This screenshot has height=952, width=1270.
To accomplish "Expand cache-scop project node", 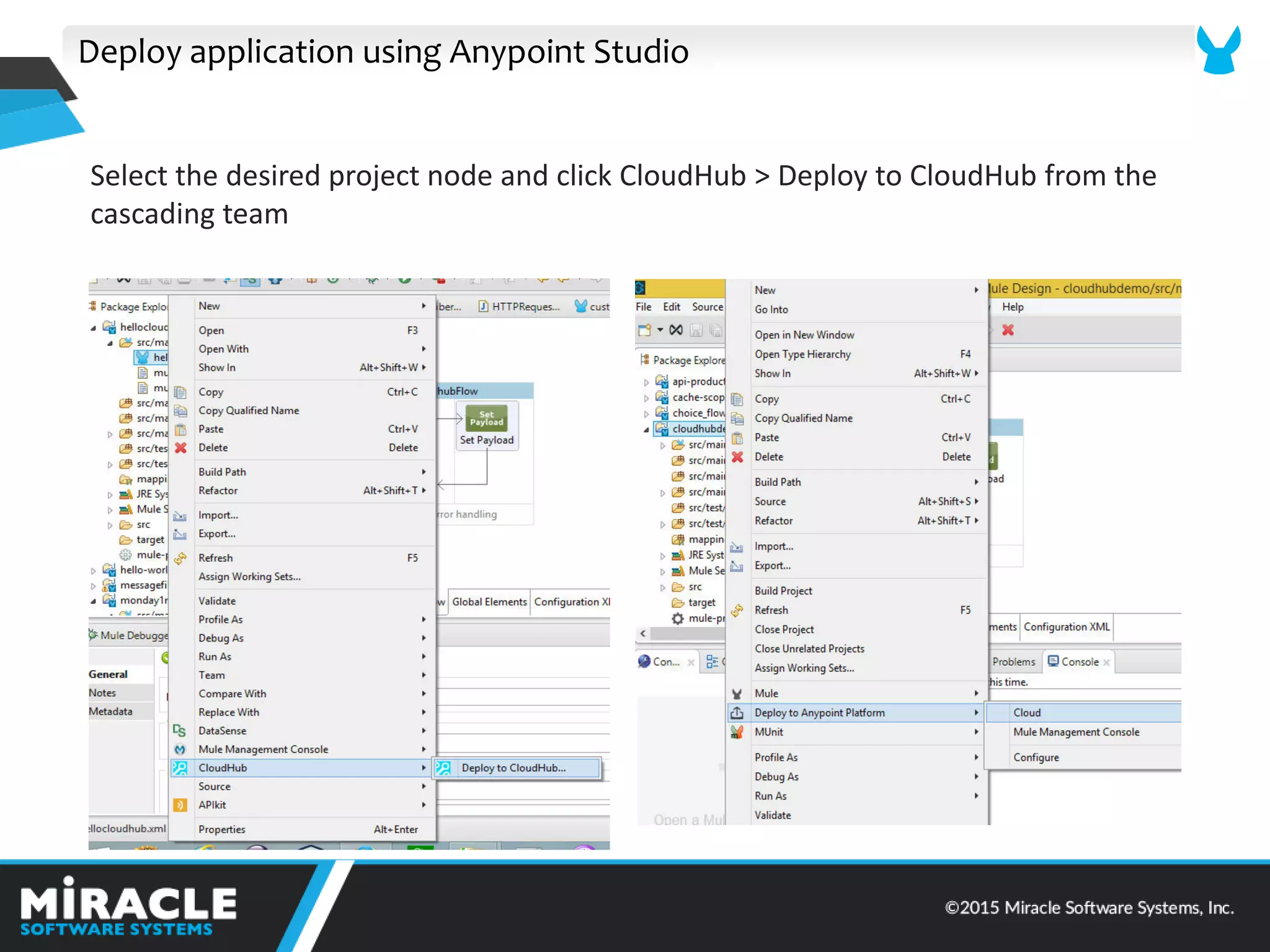I will point(646,398).
